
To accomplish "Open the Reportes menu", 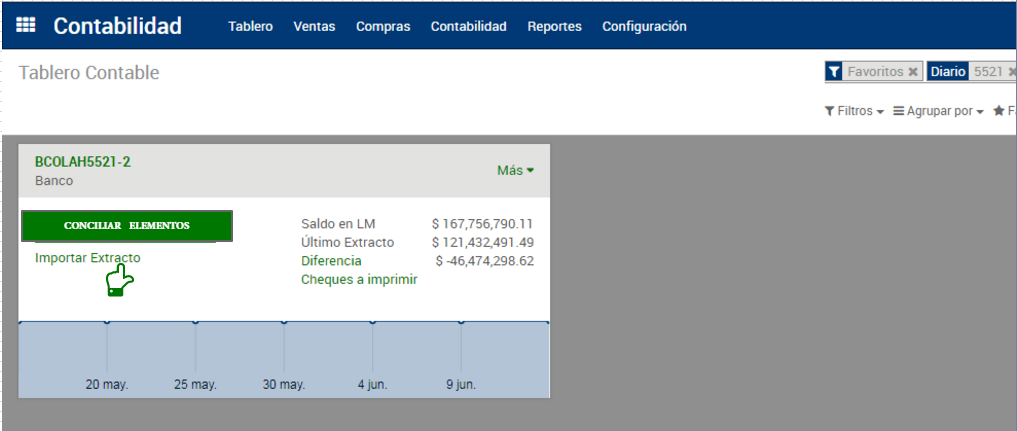I will [554, 27].
